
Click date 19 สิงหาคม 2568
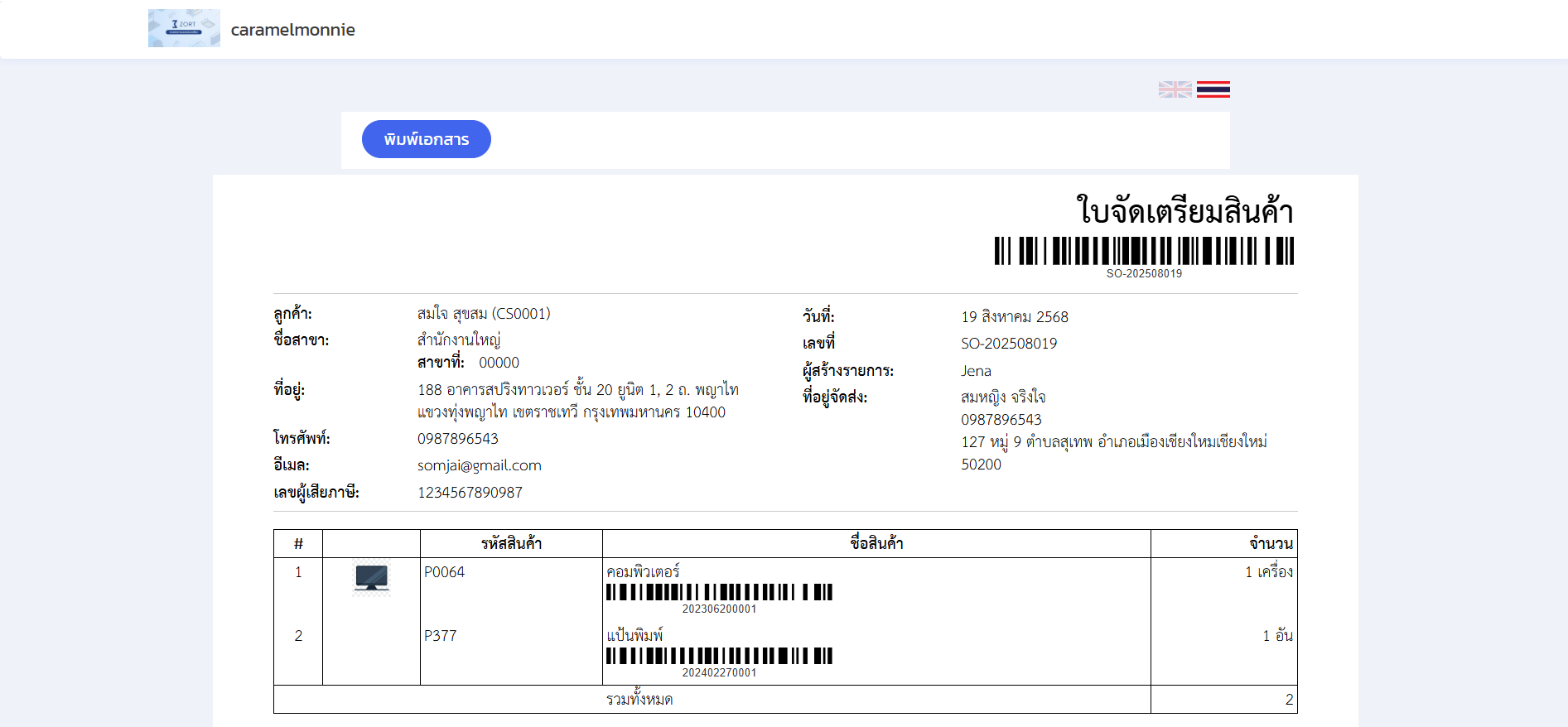click(x=1015, y=317)
